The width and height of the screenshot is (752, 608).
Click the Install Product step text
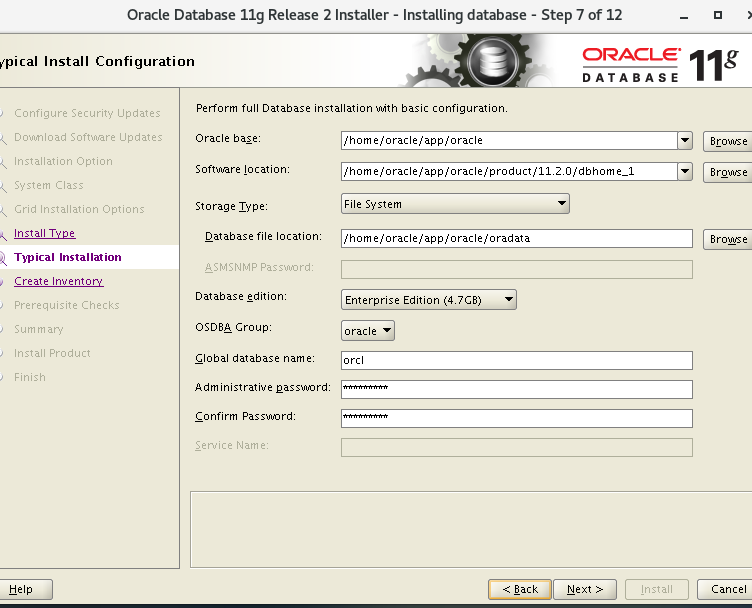(x=52, y=353)
